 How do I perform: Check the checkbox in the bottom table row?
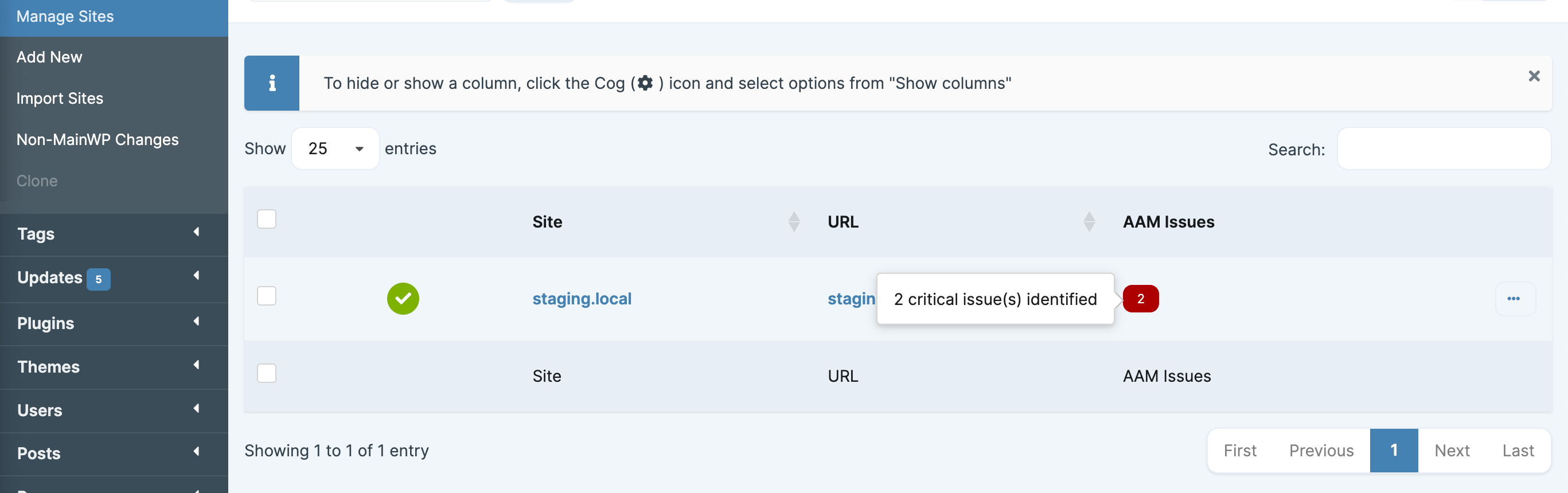click(266, 374)
